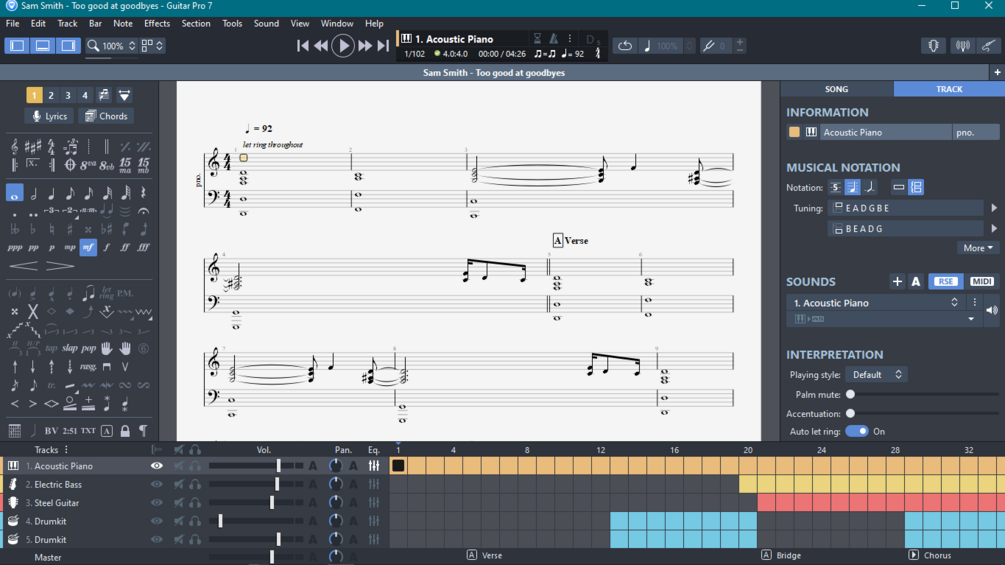The image size is (1005, 565).
Task: Adjust the zoom 100% stepper
Action: pos(132,46)
